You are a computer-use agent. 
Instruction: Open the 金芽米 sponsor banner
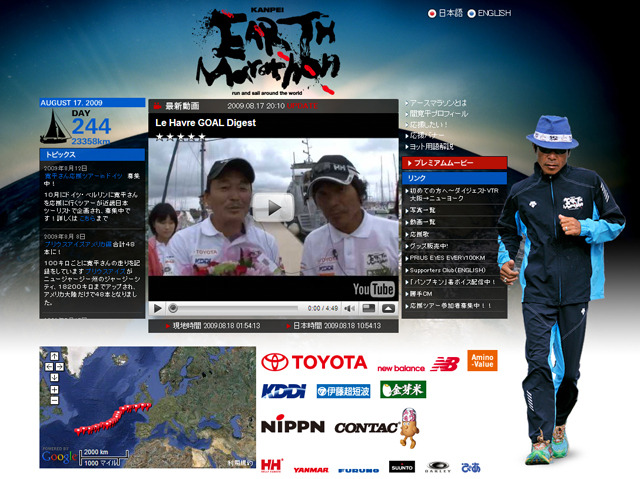click(x=403, y=390)
